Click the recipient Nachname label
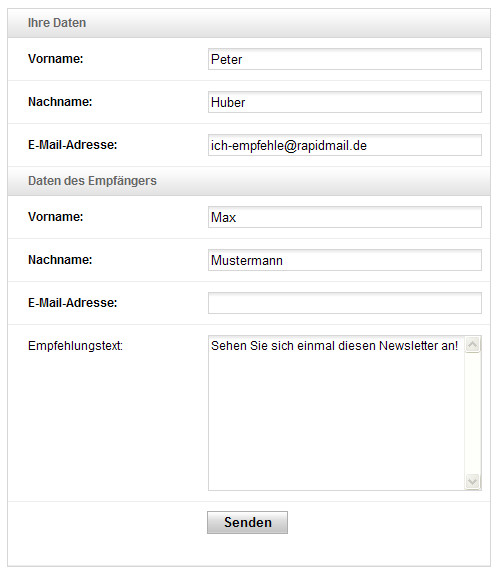Viewport: 497px width, 570px height. pos(60,260)
